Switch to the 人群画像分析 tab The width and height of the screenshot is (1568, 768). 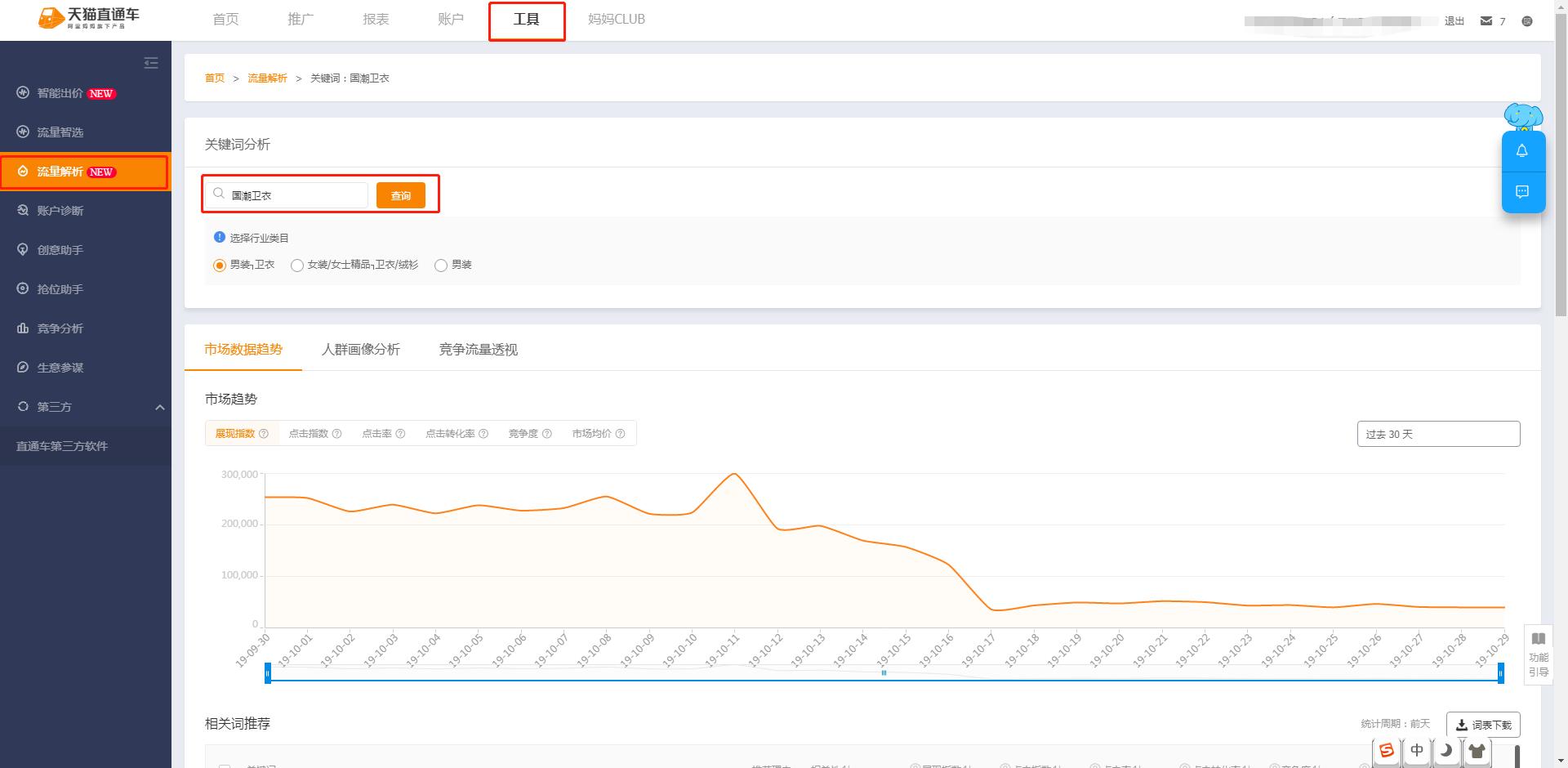(360, 350)
